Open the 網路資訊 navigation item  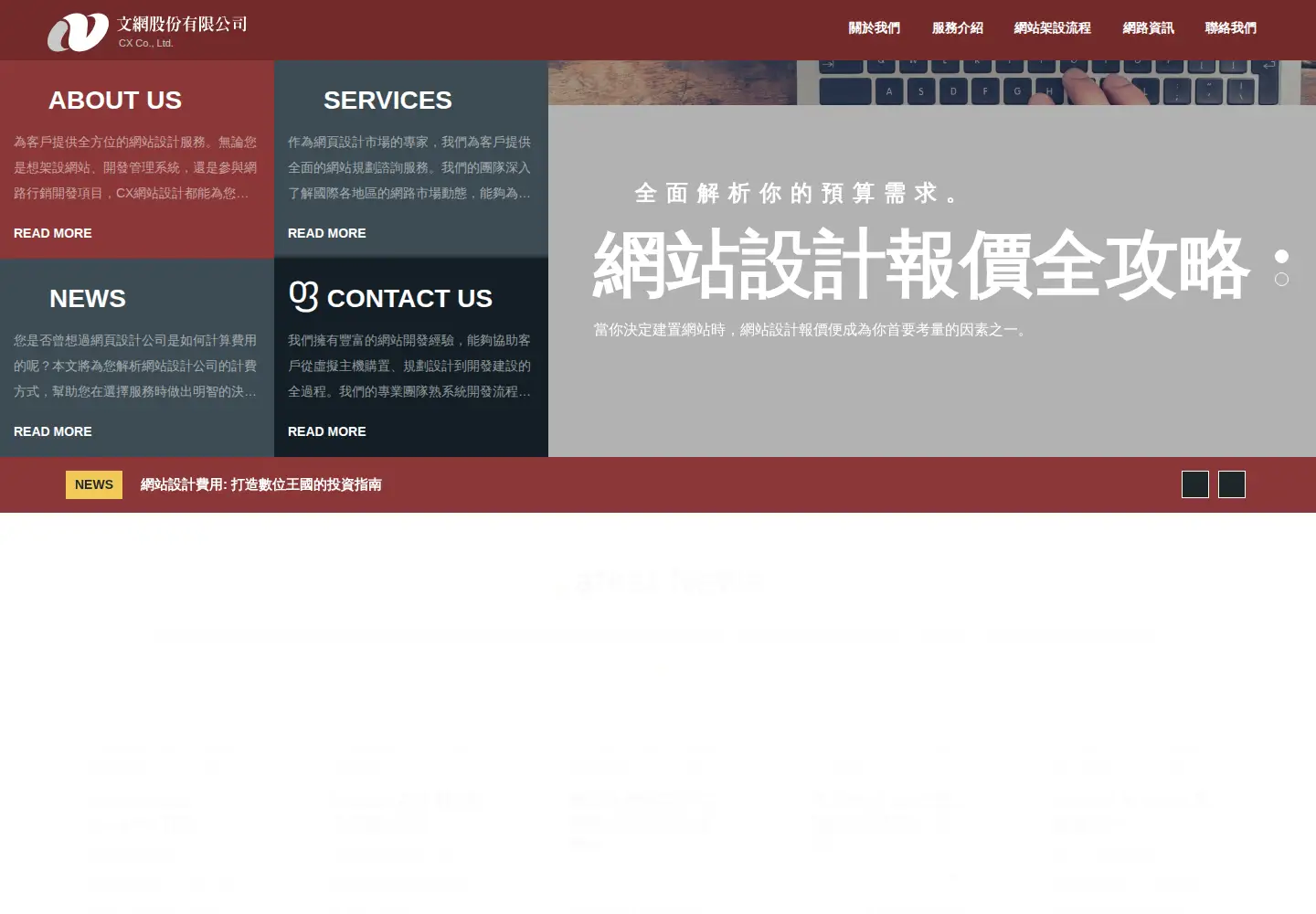click(x=1149, y=28)
